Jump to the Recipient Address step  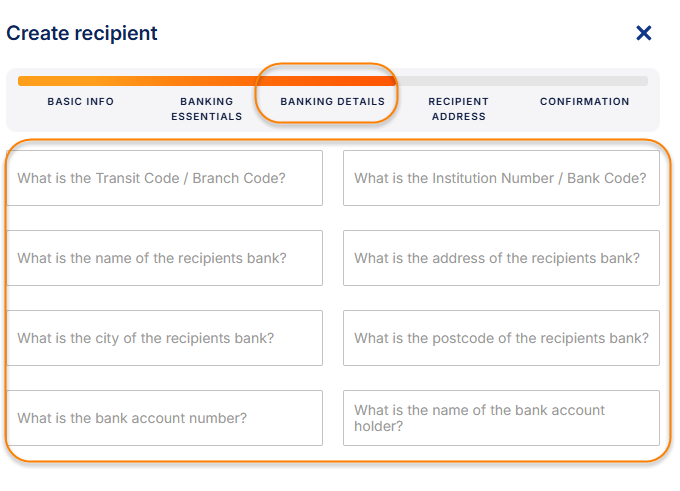(458, 109)
